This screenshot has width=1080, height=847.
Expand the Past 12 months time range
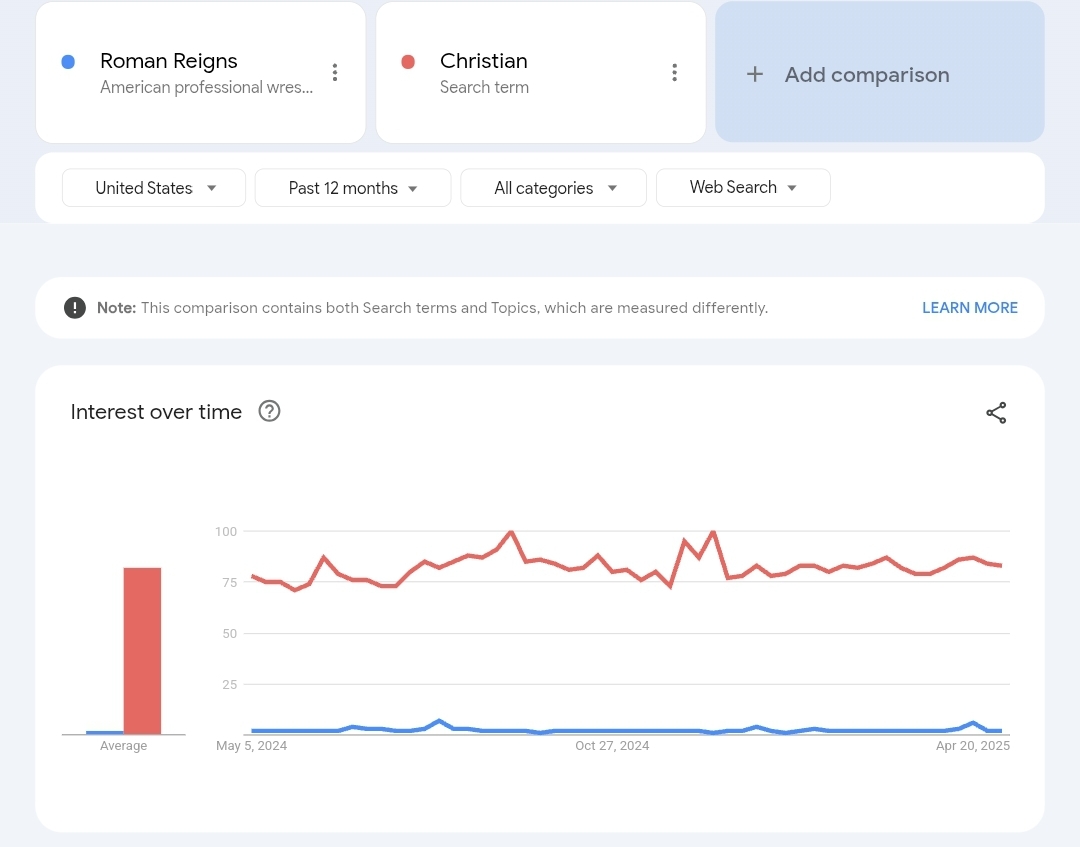[353, 188]
